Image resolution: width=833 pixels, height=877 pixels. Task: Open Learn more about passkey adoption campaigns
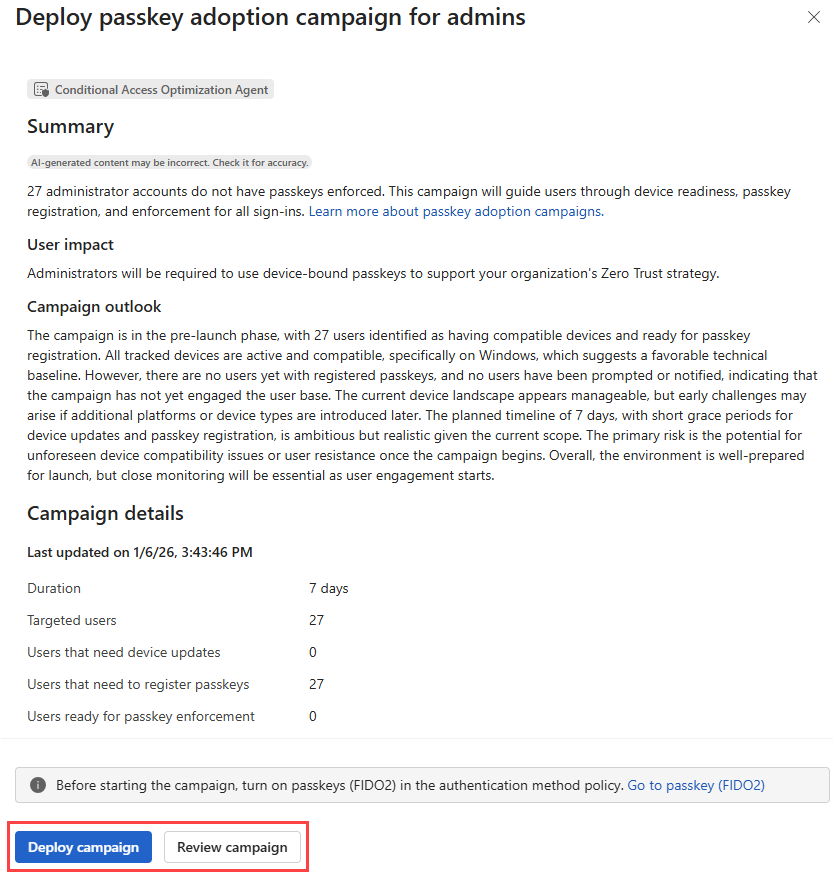(455, 211)
